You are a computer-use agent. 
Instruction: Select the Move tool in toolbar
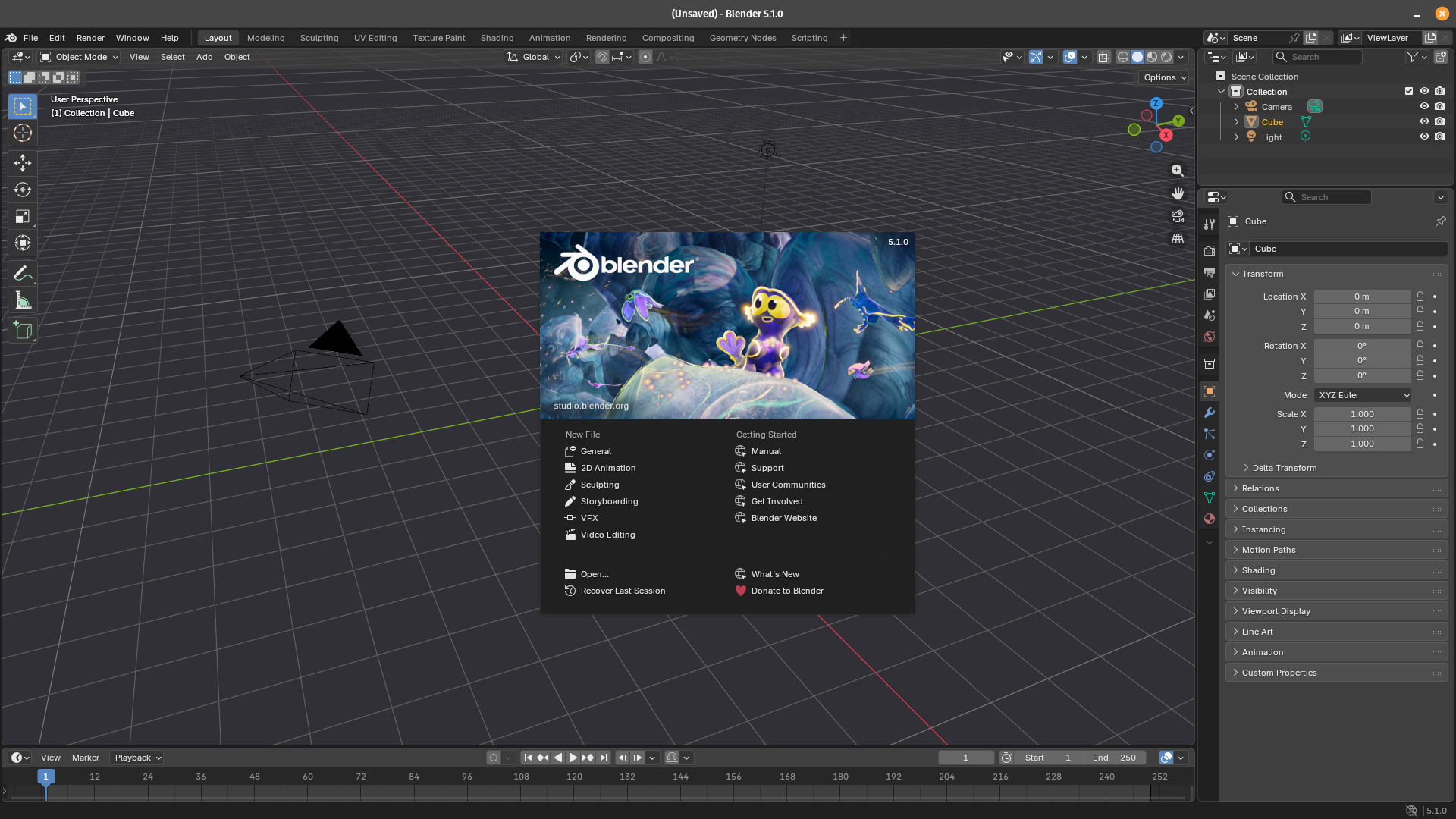click(x=23, y=162)
